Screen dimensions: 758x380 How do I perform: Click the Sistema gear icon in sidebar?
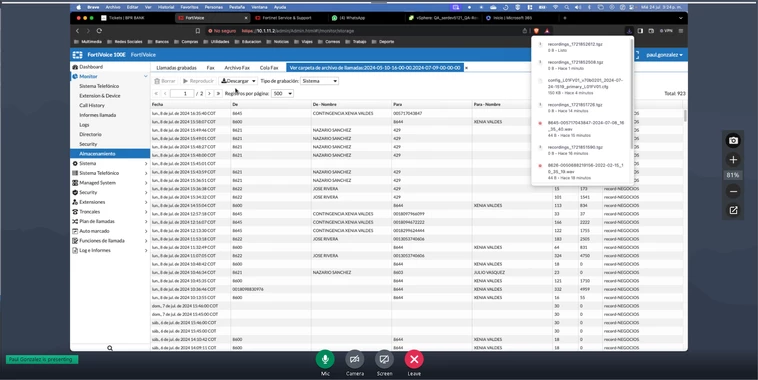(x=75, y=163)
